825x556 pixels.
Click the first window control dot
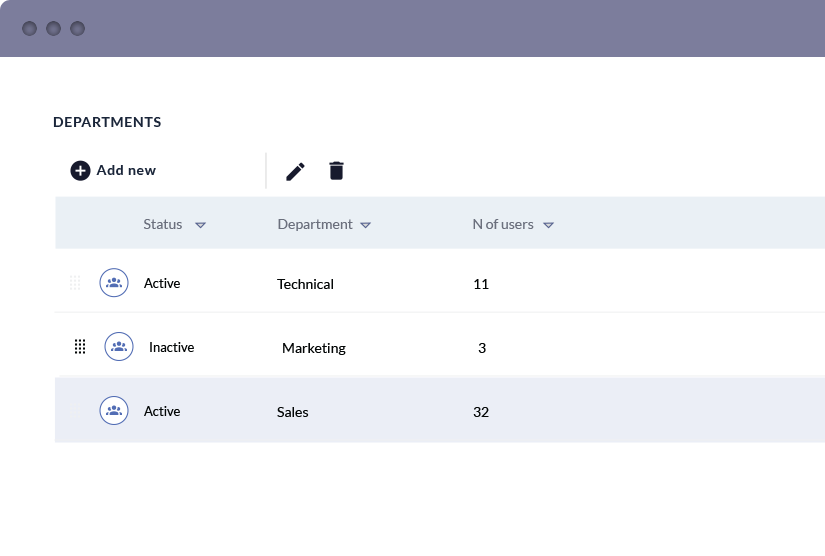(x=29, y=28)
